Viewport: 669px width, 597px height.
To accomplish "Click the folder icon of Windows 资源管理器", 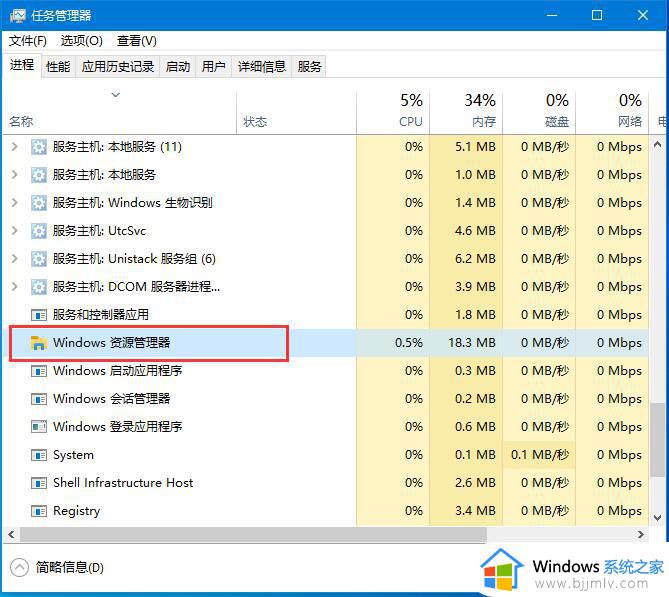I will (x=39, y=343).
